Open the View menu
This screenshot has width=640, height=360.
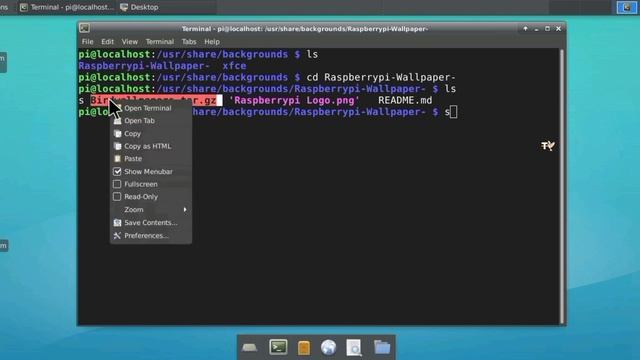click(x=130, y=42)
